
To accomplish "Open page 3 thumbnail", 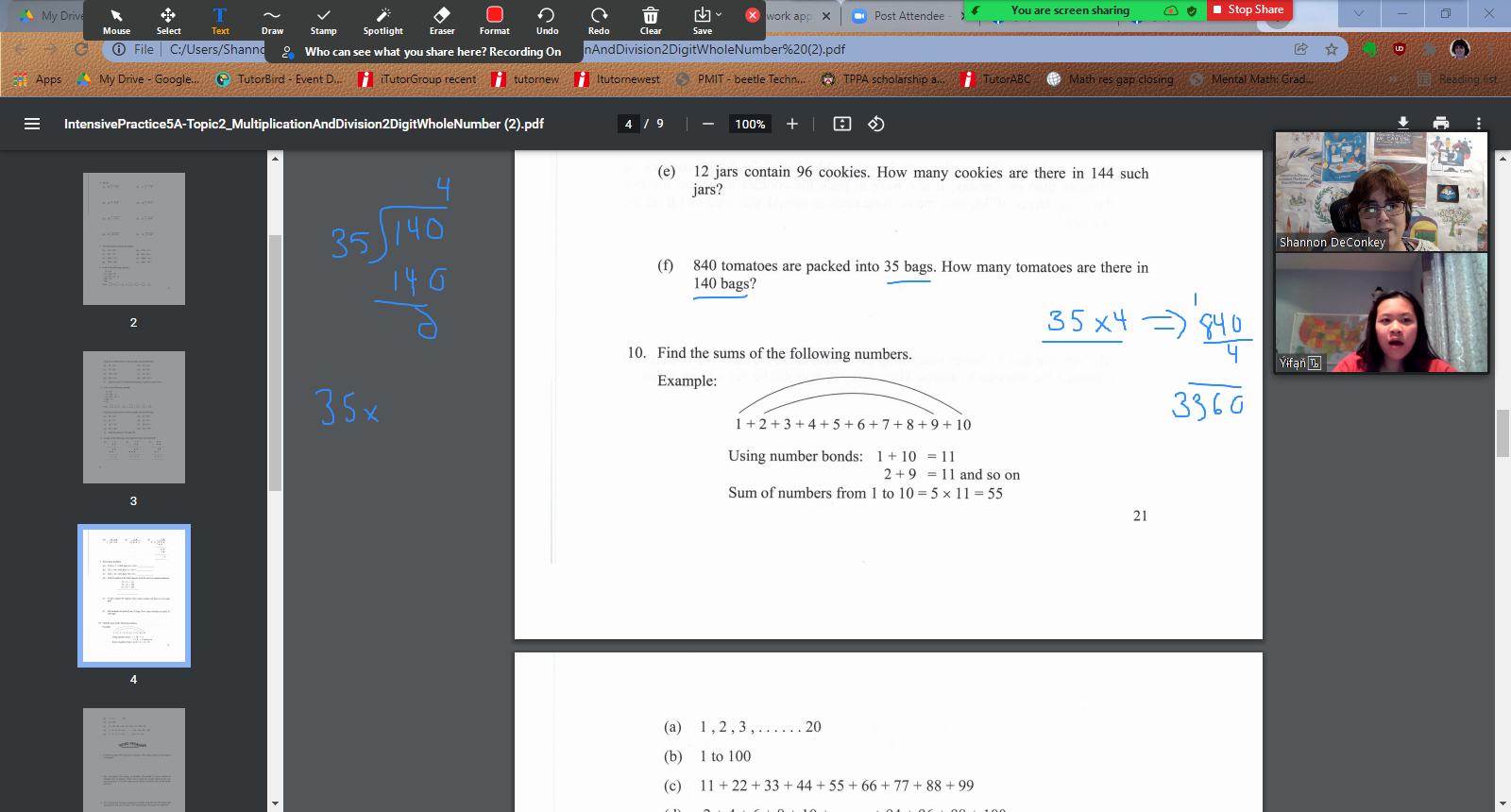I will point(134,417).
